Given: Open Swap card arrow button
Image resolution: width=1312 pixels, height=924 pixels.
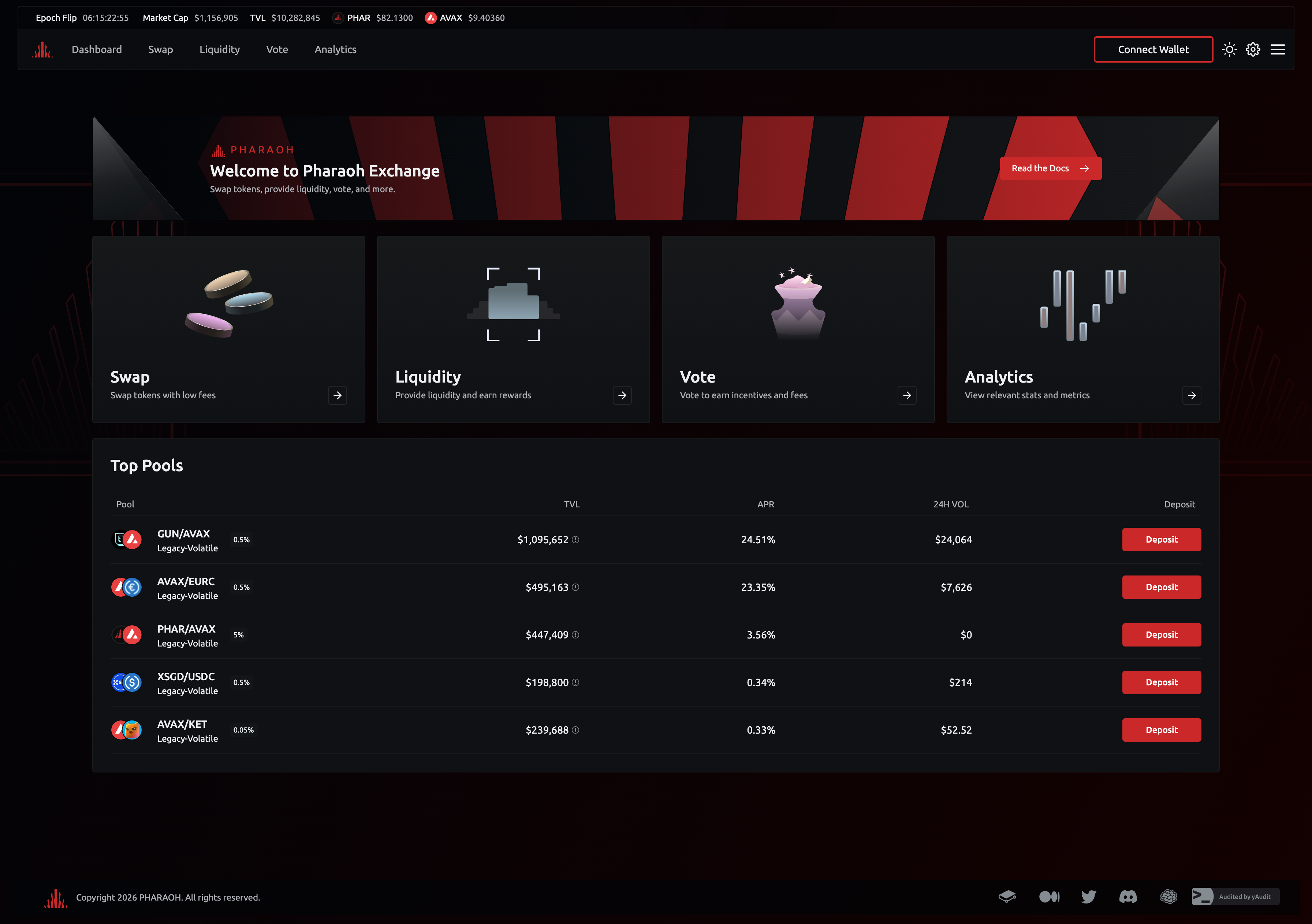Looking at the screenshot, I should point(337,395).
